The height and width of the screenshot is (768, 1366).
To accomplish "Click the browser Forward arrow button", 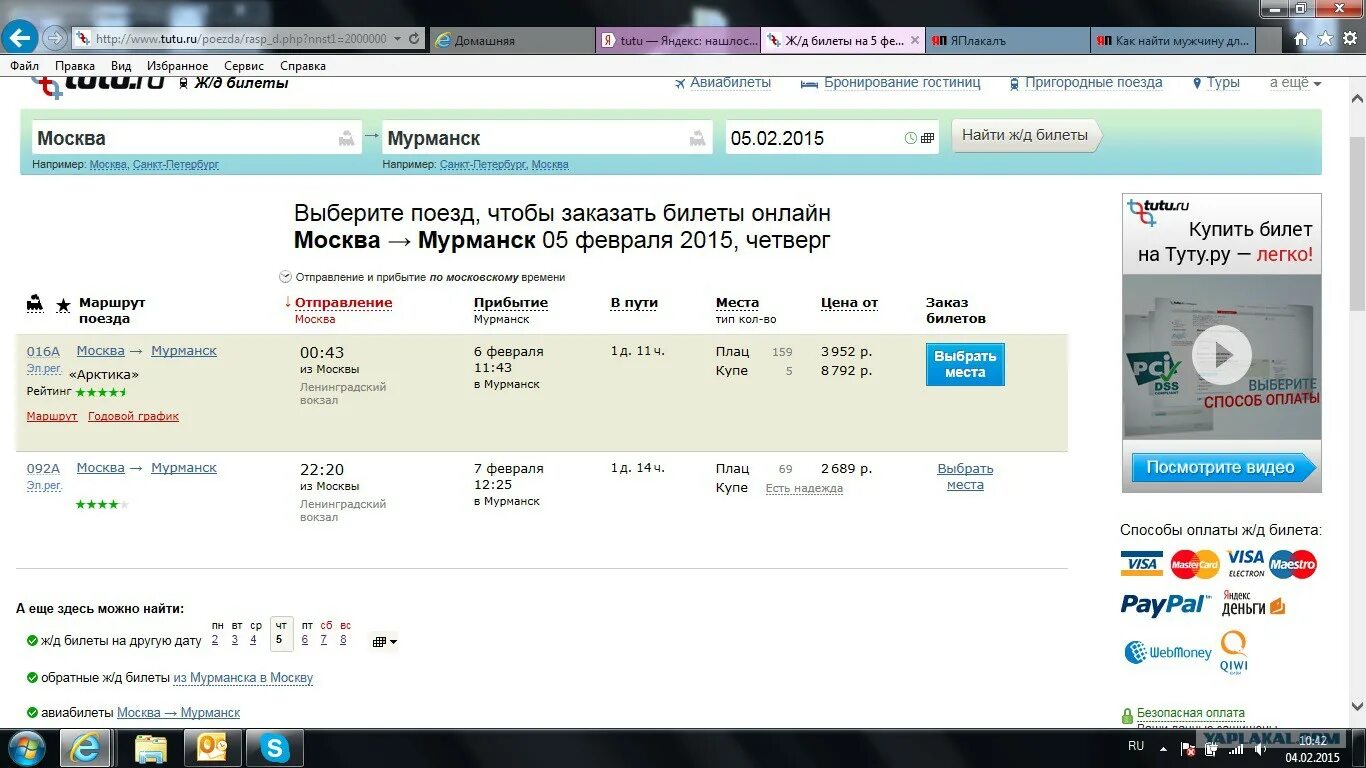I will click(x=54, y=38).
